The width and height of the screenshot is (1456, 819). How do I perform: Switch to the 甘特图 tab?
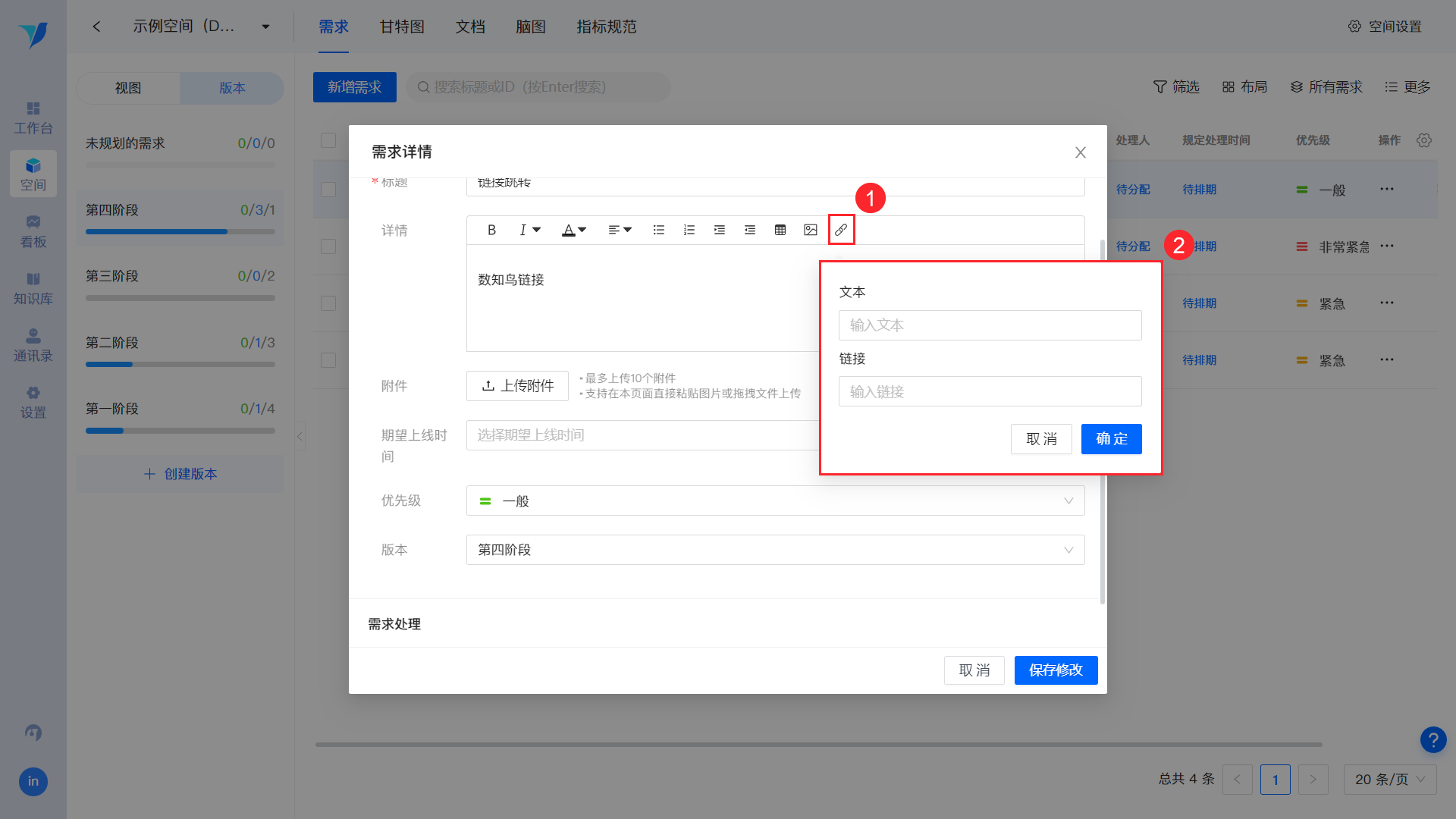(402, 27)
